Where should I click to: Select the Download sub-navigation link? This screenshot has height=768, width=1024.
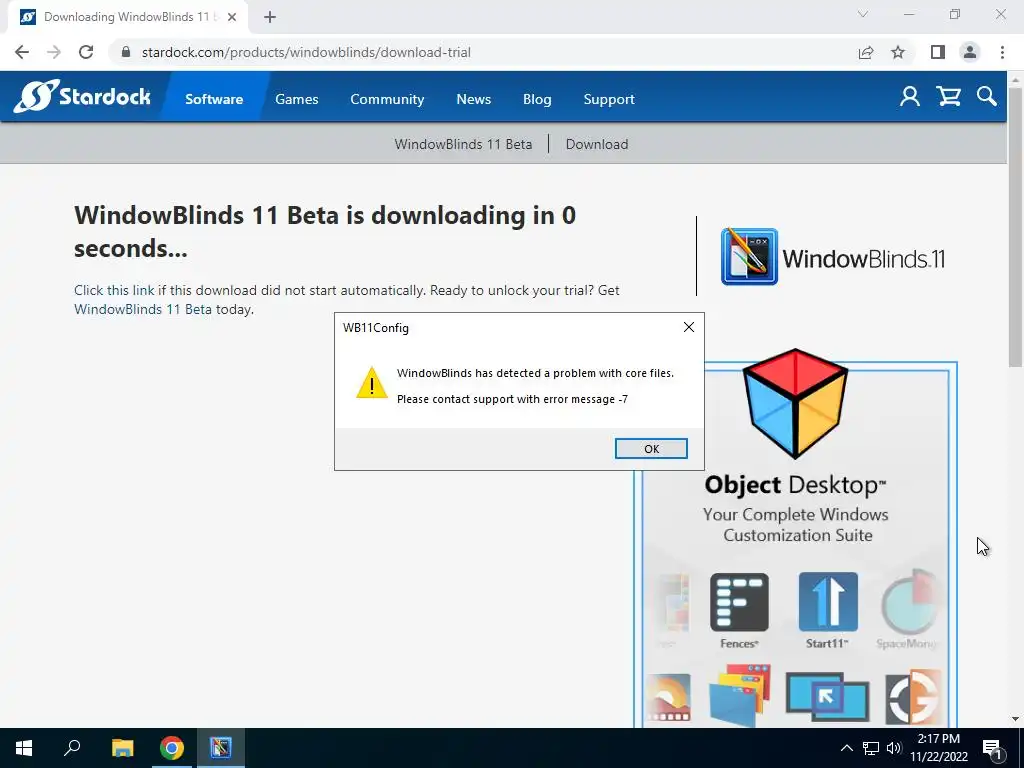[x=597, y=144]
